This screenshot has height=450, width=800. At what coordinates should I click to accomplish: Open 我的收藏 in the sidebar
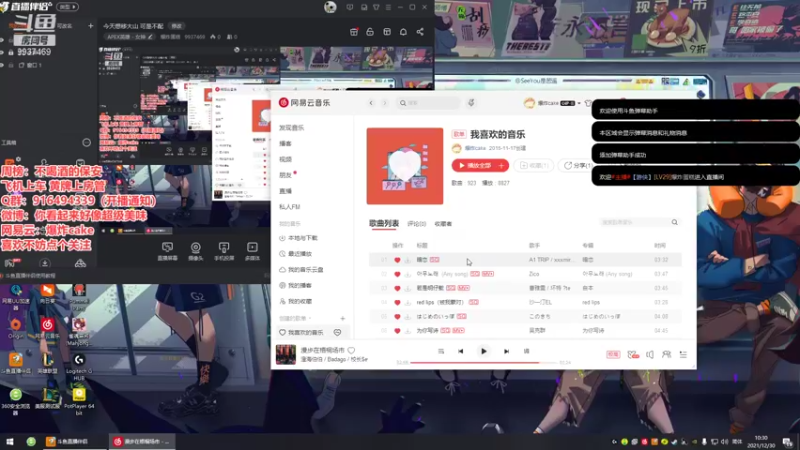point(299,301)
